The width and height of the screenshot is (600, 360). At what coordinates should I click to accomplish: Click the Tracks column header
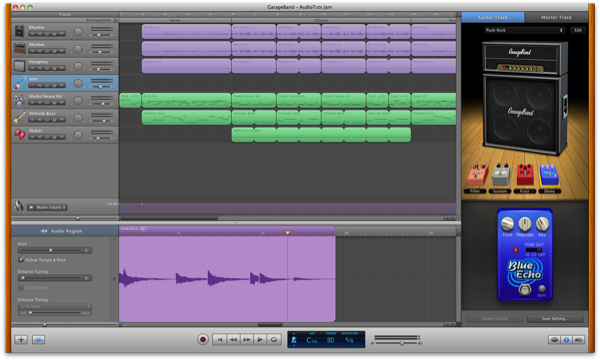[x=65, y=15]
